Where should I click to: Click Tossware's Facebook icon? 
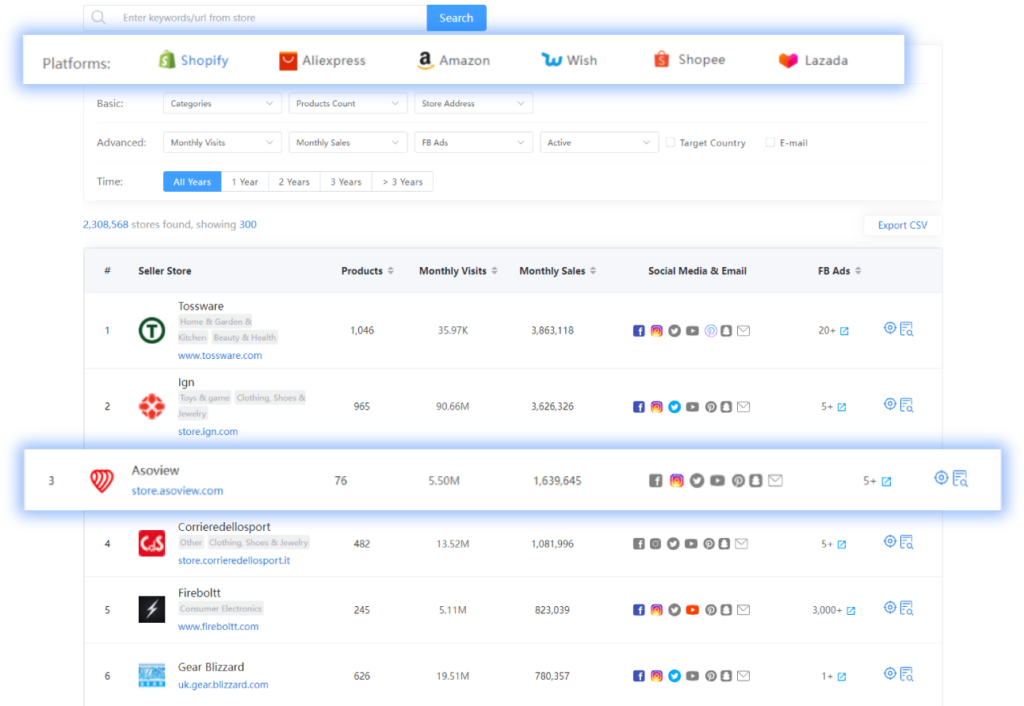coord(639,330)
